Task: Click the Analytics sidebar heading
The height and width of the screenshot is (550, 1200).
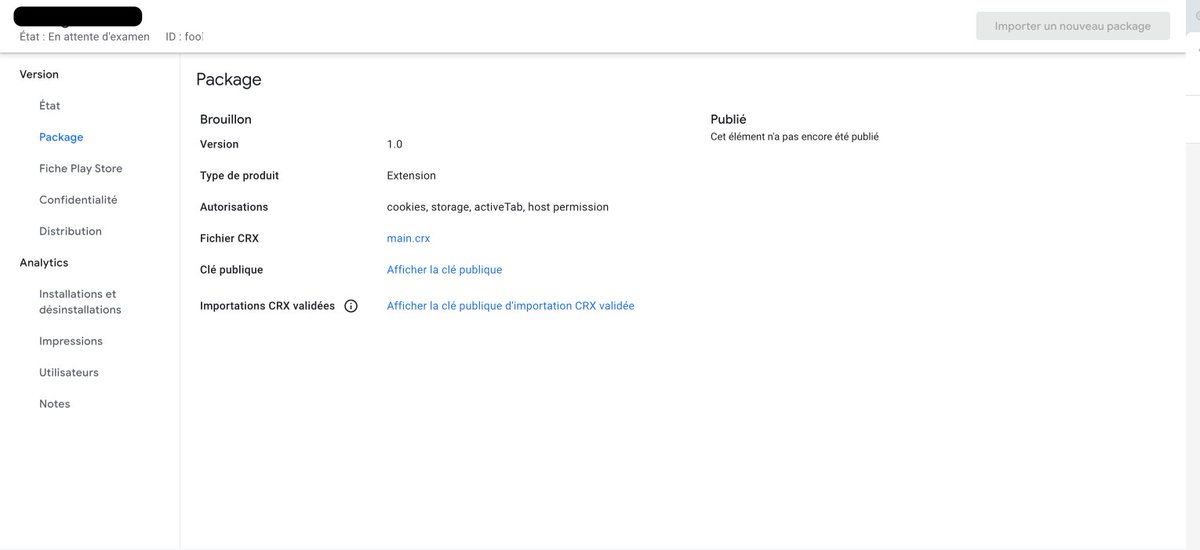Action: [44, 263]
